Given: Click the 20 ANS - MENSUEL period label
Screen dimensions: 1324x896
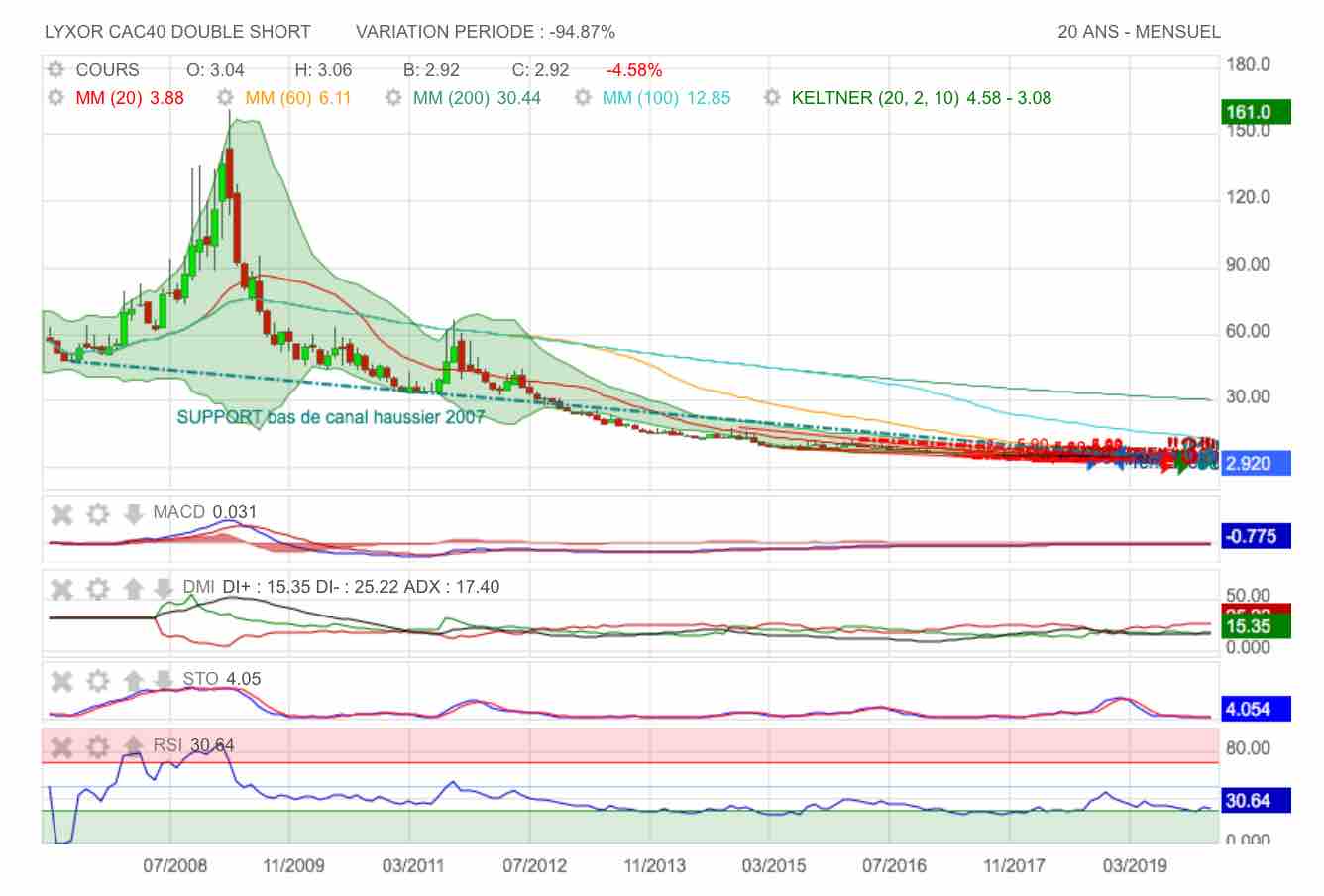Looking at the screenshot, I should pos(1140,32).
